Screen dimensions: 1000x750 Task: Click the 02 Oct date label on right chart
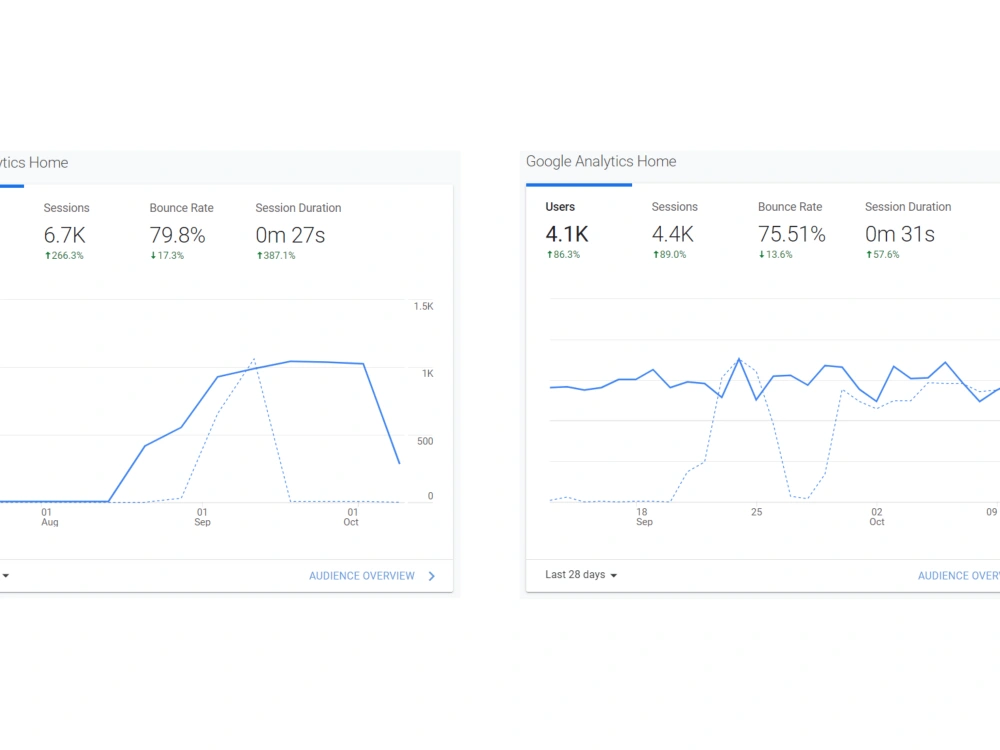(877, 517)
